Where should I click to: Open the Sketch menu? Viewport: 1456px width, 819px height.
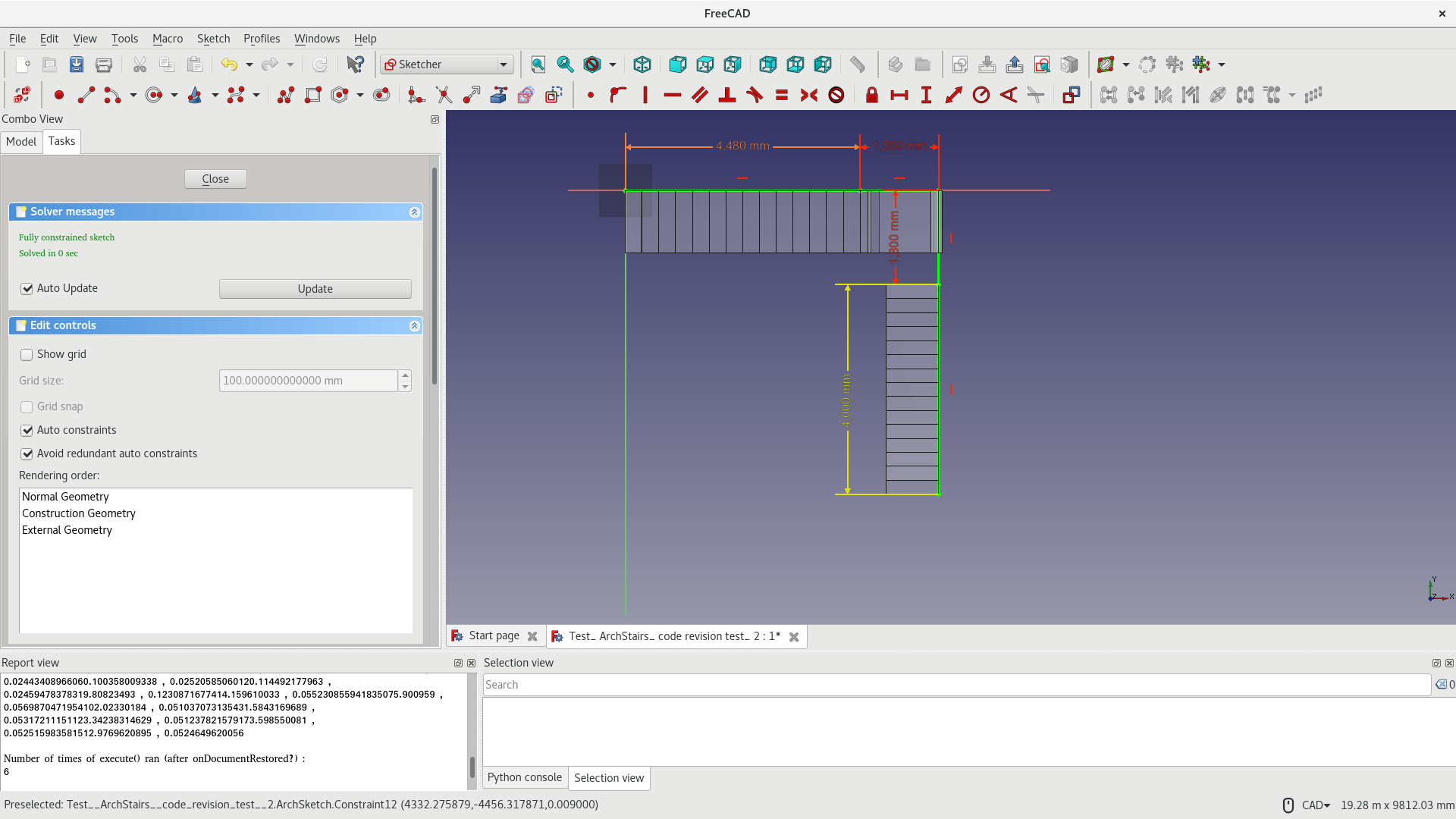point(213,39)
